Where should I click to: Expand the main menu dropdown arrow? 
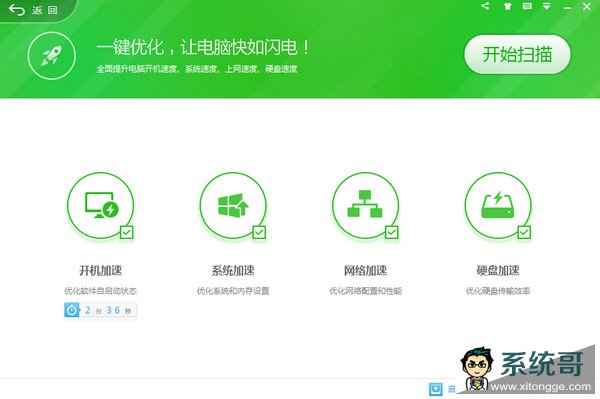coord(547,6)
